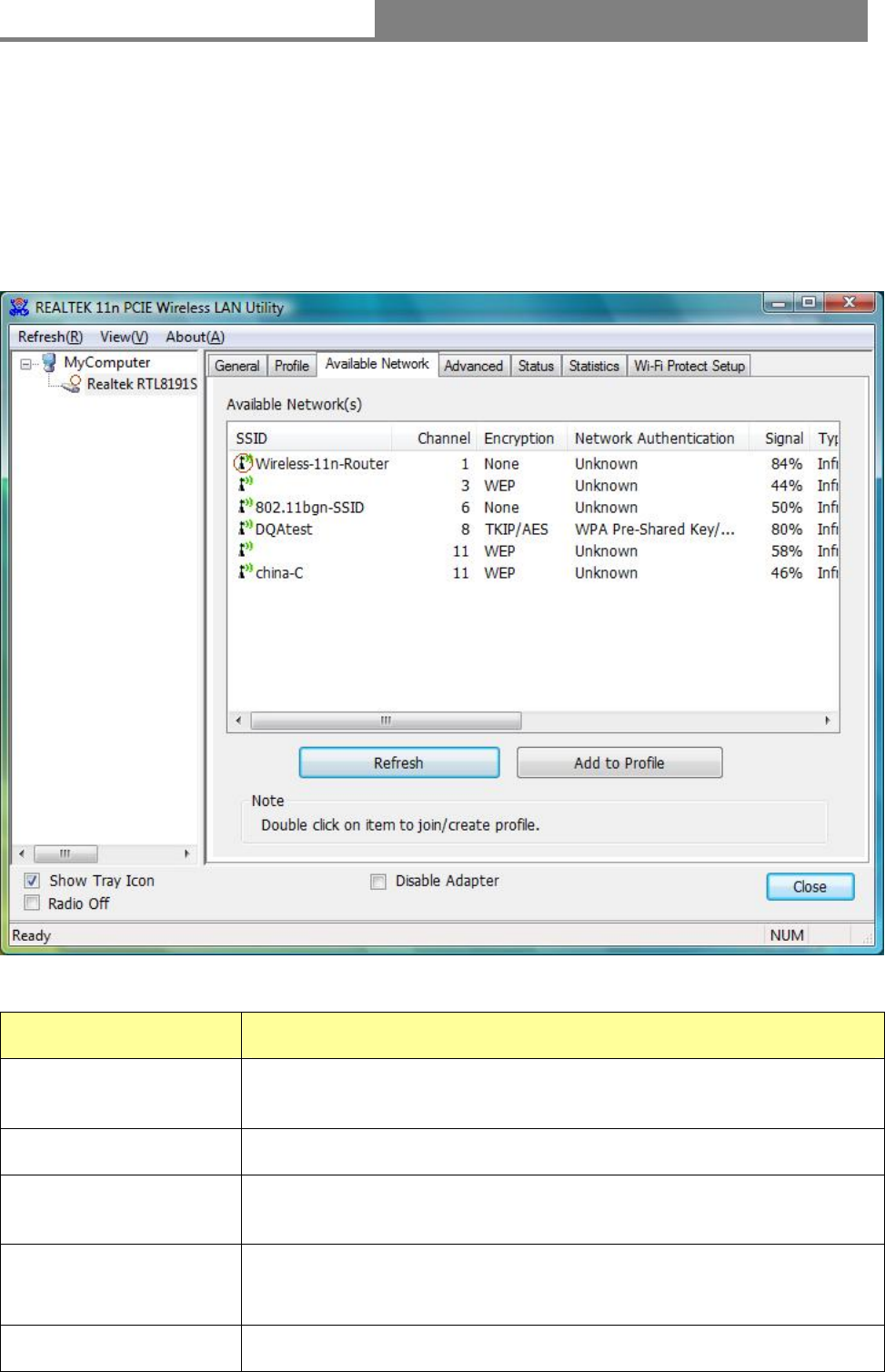Sort by Encryption column header

click(520, 439)
